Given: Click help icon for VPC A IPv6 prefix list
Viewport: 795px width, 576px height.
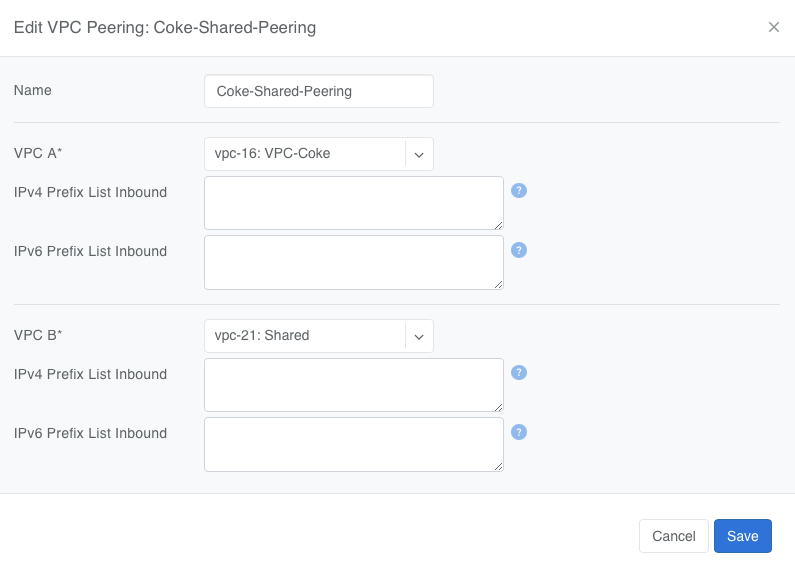Looking at the screenshot, I should pos(519,250).
